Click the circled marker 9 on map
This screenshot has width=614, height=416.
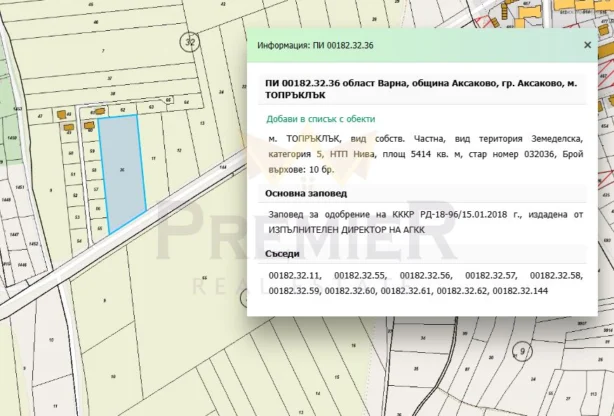pyautogui.click(x=522, y=352)
